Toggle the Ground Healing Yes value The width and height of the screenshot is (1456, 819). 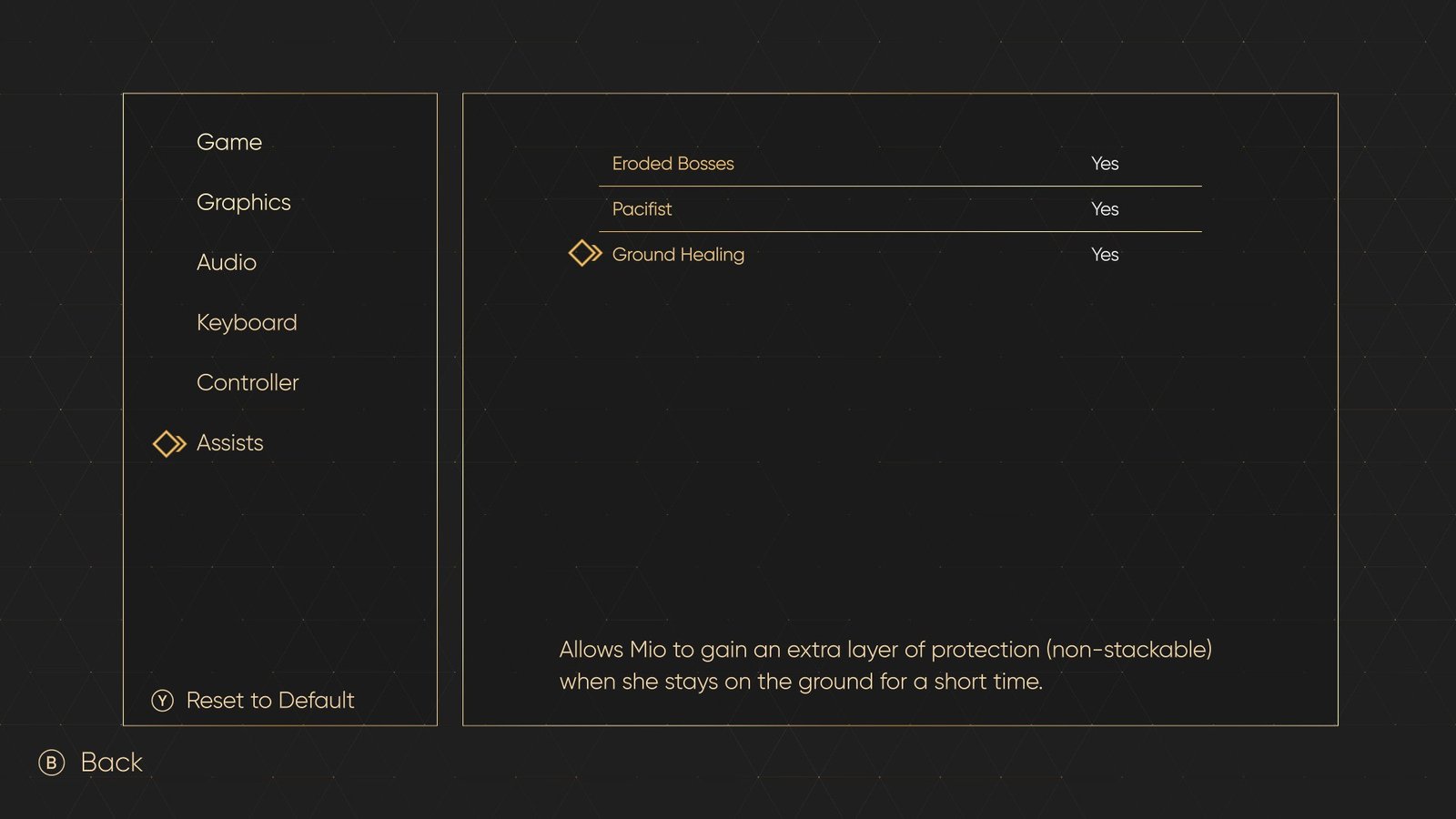click(1105, 255)
